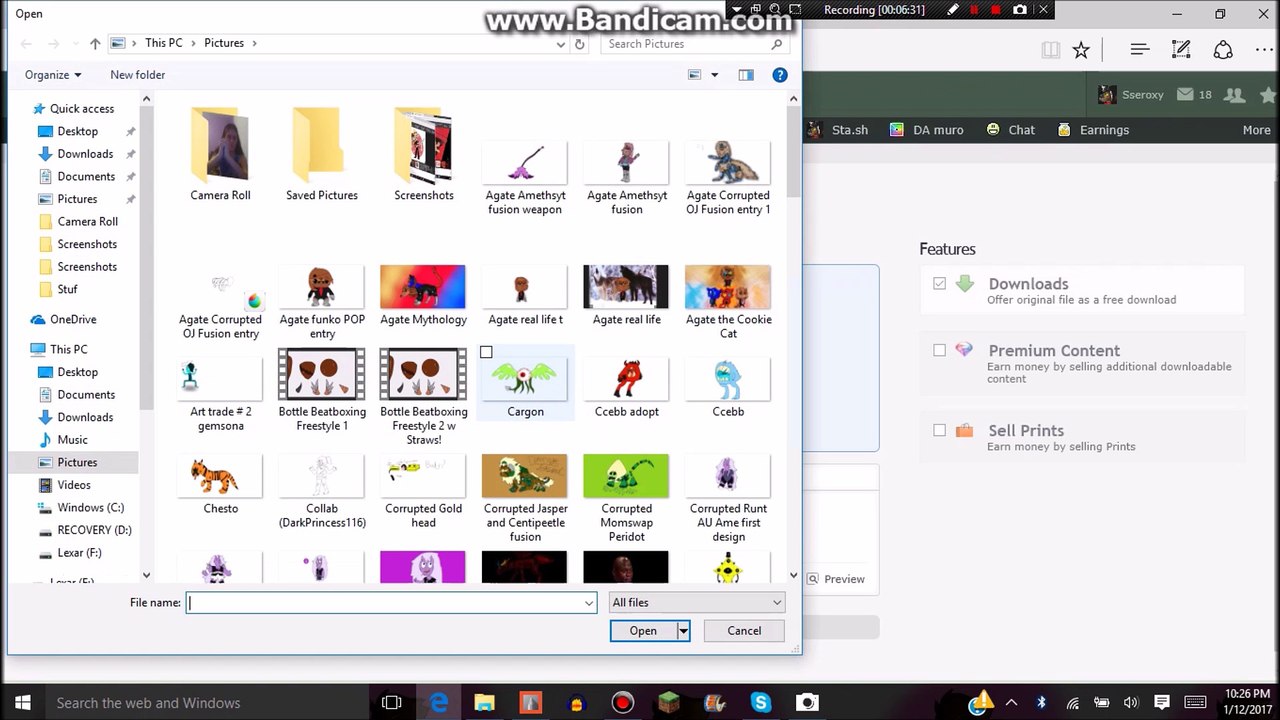Make a Web Note in Edge
The width and height of the screenshot is (1280, 720).
point(1181,50)
